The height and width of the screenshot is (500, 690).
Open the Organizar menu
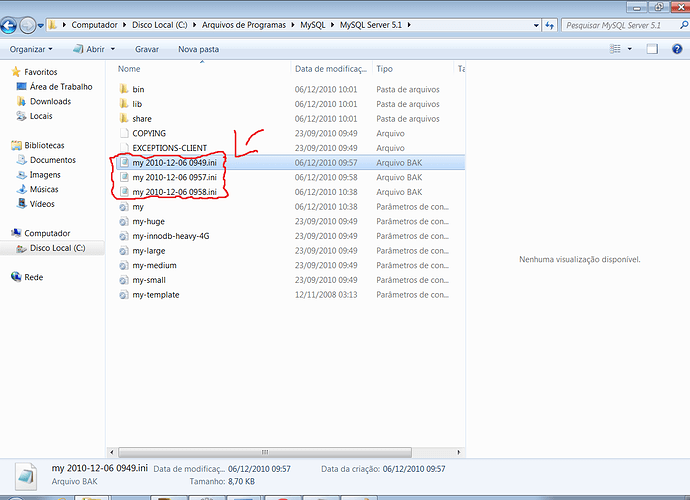click(x=31, y=49)
